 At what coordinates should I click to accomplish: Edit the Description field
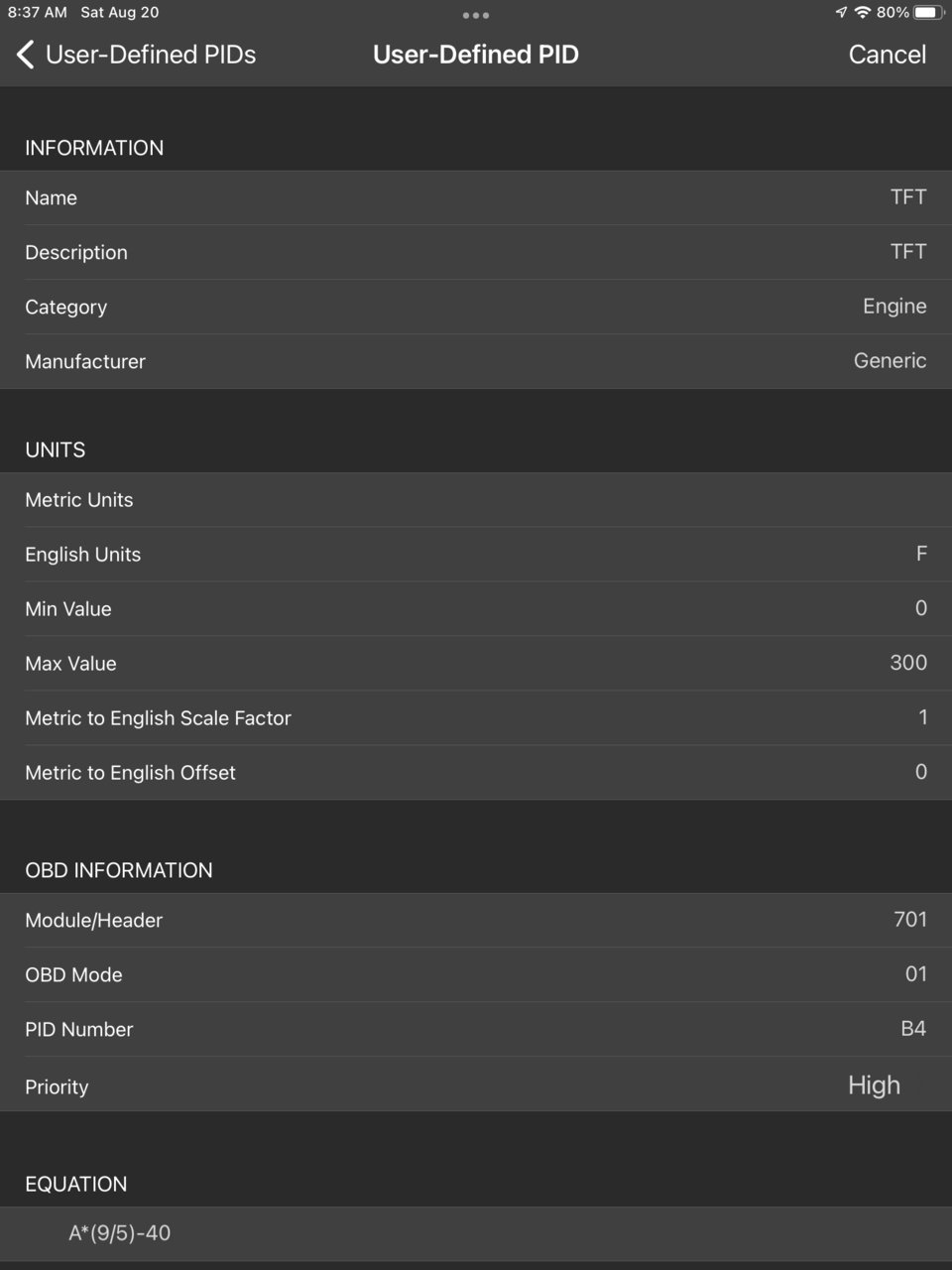[476, 252]
